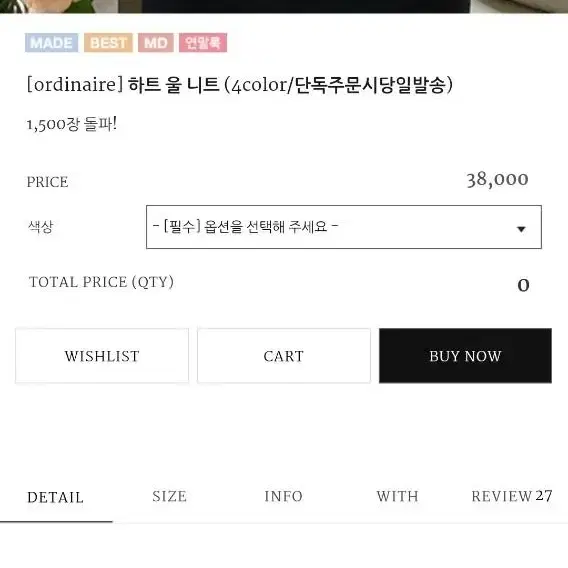Add the item to WISHLIST
Viewport: 568px width, 568px height.
102,356
